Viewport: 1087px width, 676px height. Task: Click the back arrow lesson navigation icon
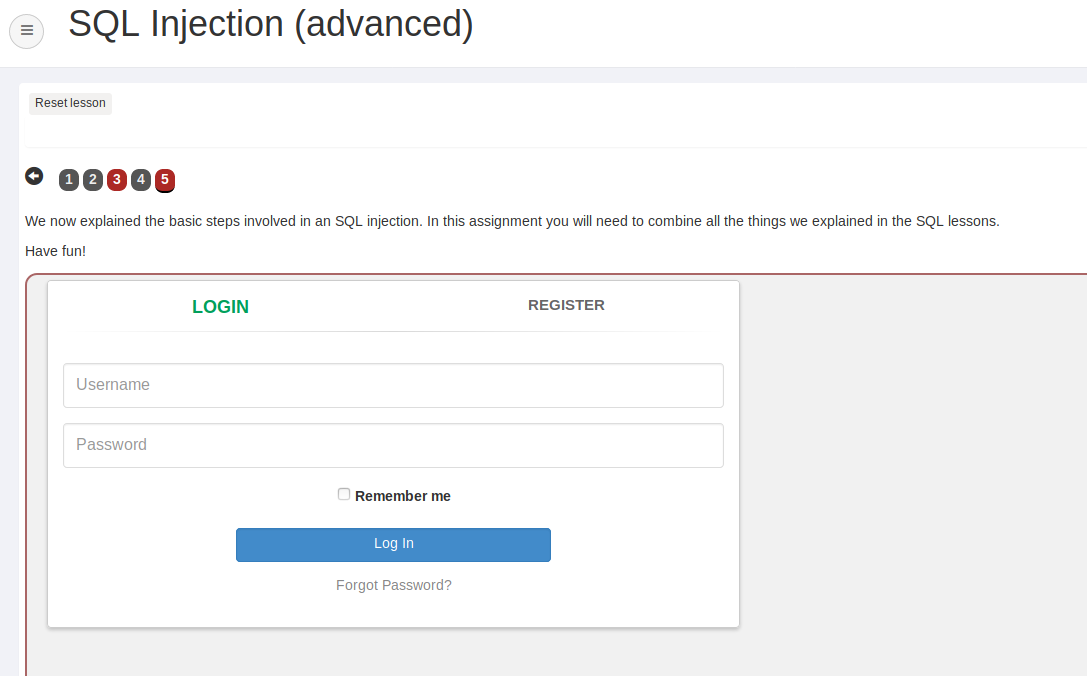34,176
